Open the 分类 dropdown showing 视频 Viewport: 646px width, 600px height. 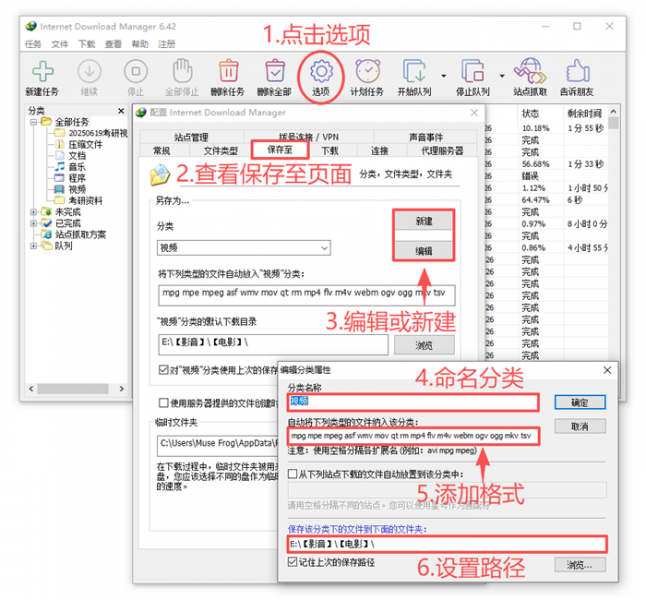(244, 248)
